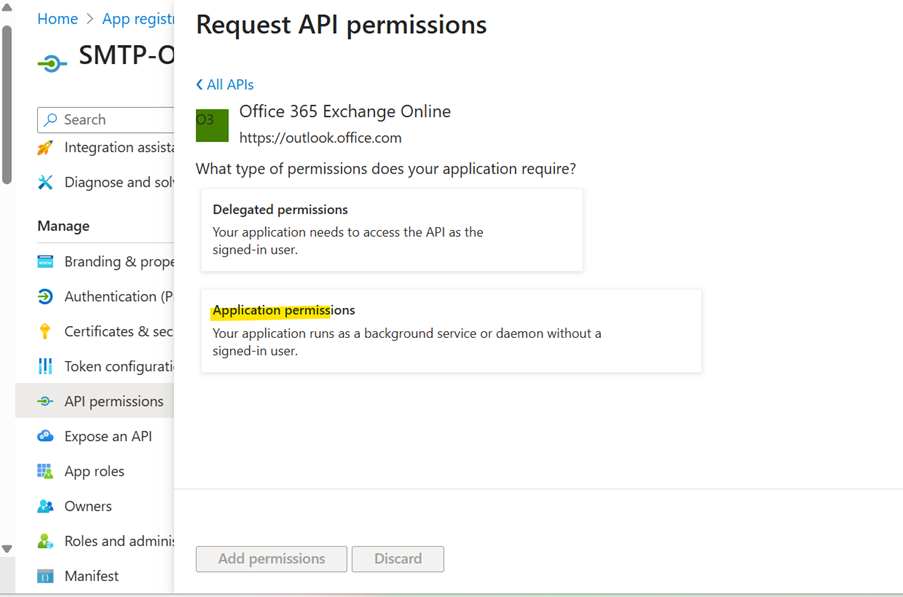Open Integration assistant menu item
Viewport: 903px width, 597px height.
click(94, 148)
